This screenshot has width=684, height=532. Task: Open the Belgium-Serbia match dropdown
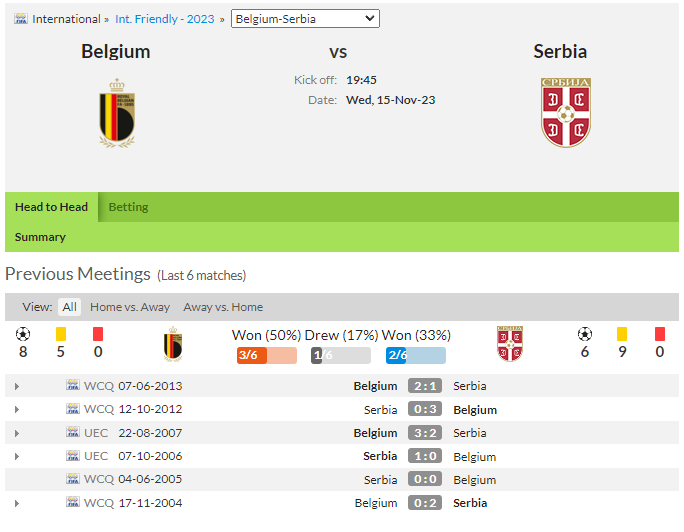(305, 19)
